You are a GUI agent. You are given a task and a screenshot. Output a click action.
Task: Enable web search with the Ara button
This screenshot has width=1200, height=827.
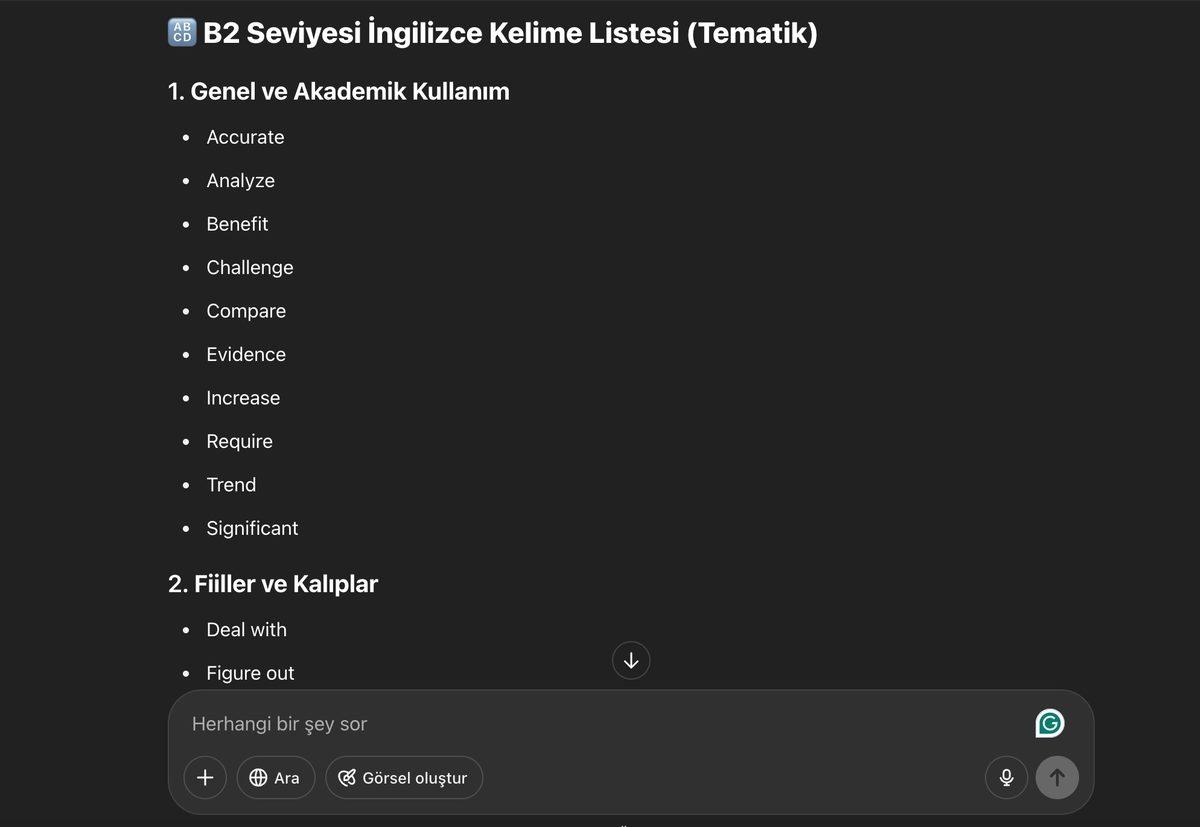(275, 777)
